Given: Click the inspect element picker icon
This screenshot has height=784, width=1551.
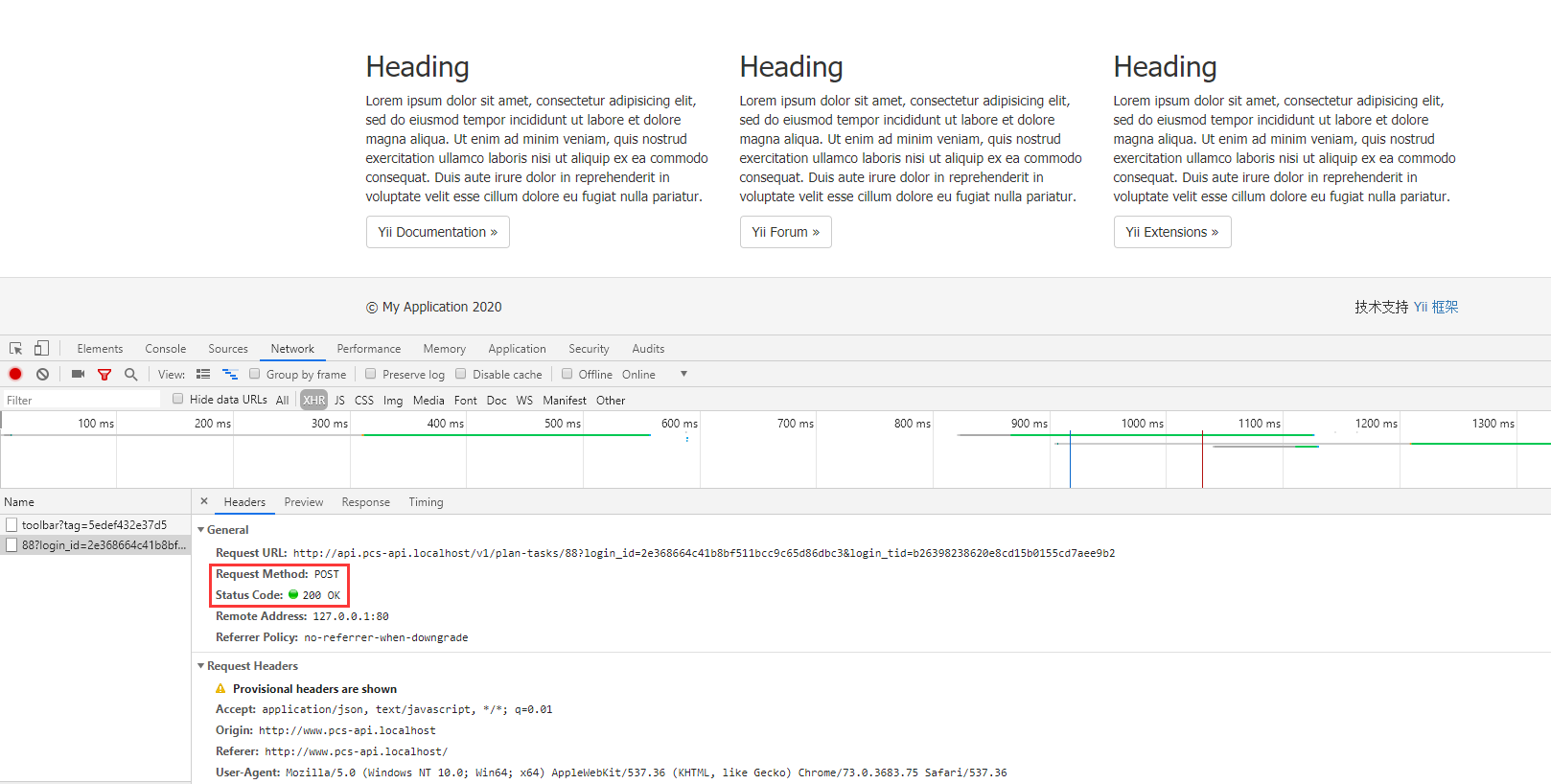Looking at the screenshot, I should point(16,349).
